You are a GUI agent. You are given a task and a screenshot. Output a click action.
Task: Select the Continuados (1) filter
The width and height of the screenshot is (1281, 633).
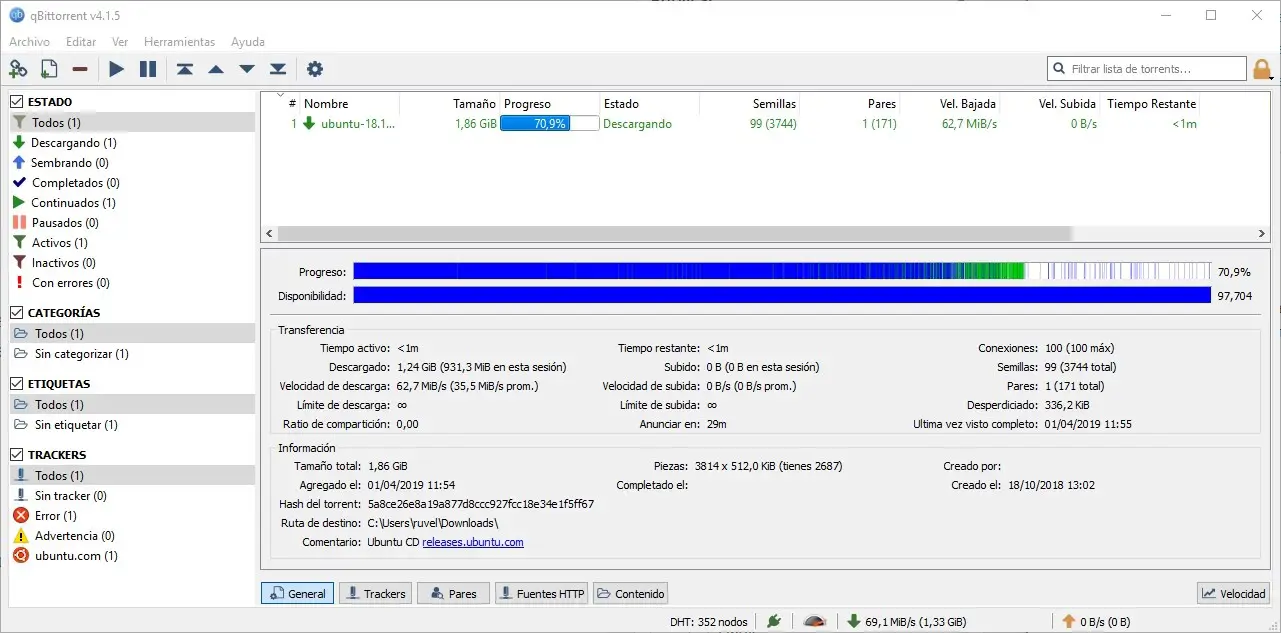click(x=132, y=203)
